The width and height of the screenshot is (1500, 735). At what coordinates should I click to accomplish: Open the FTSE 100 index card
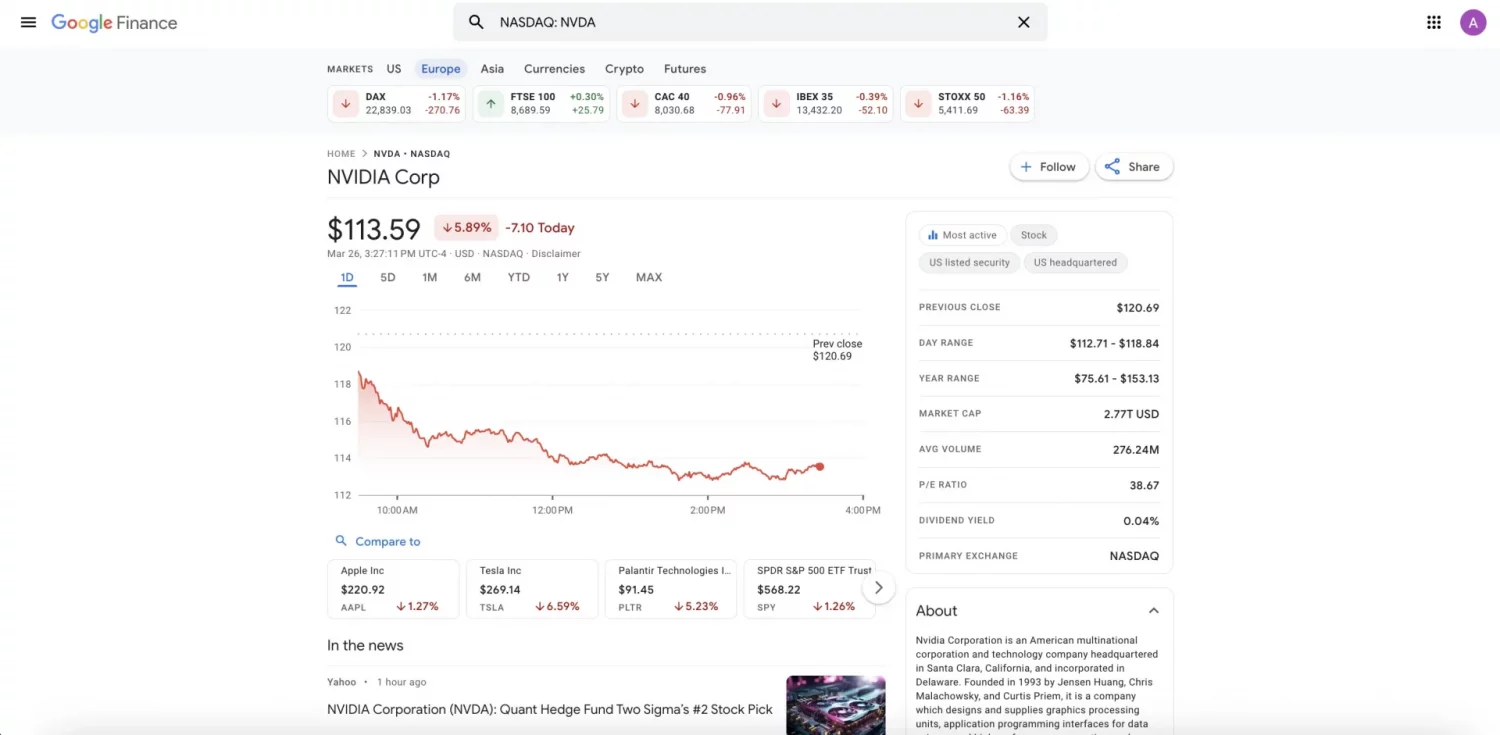click(x=541, y=104)
